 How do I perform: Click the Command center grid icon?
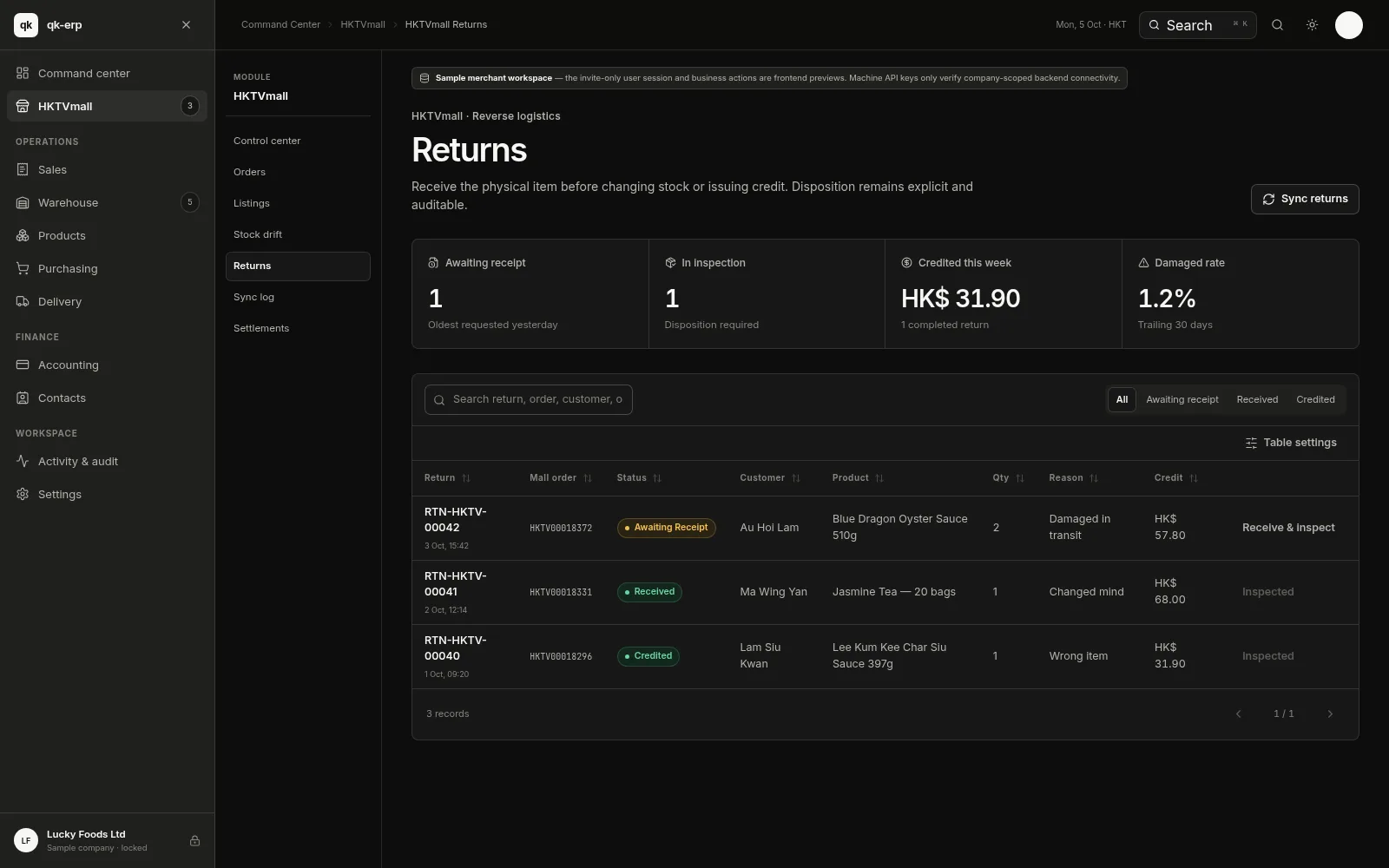click(x=23, y=74)
